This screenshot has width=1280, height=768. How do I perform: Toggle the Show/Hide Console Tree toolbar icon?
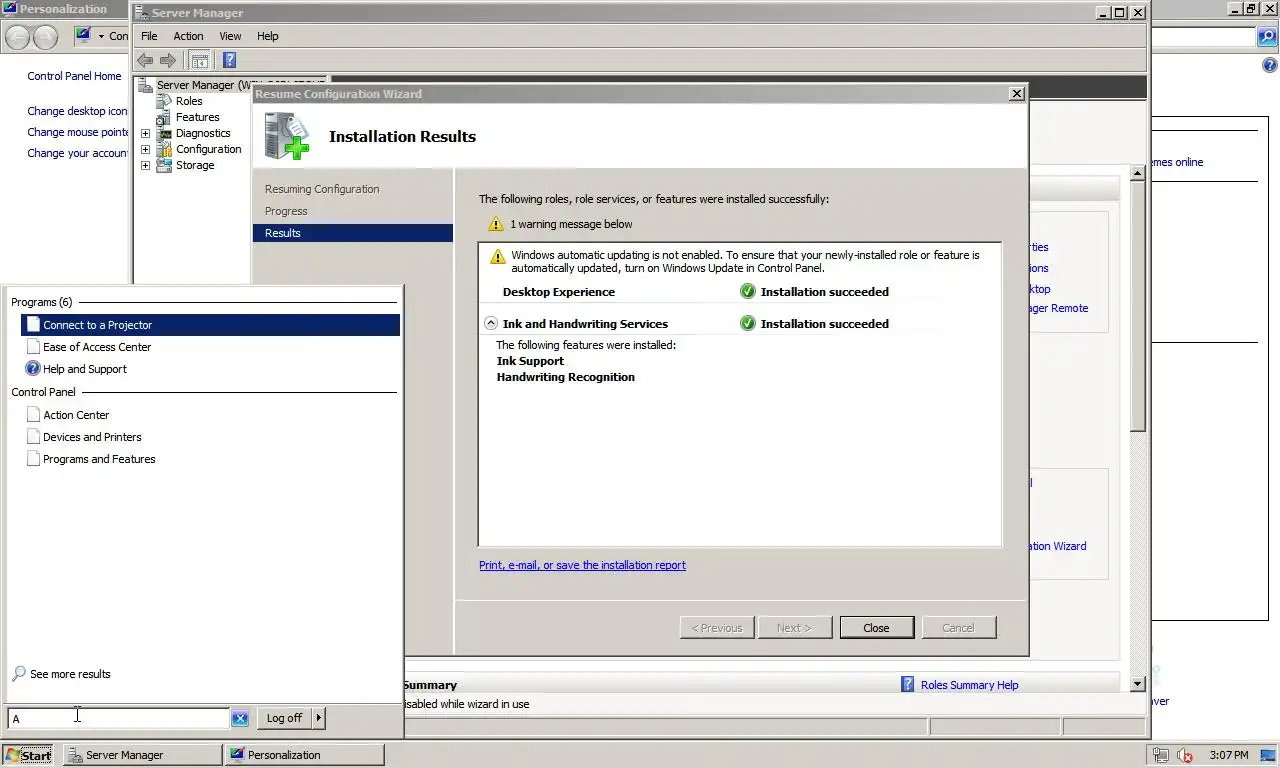pyautogui.click(x=199, y=60)
